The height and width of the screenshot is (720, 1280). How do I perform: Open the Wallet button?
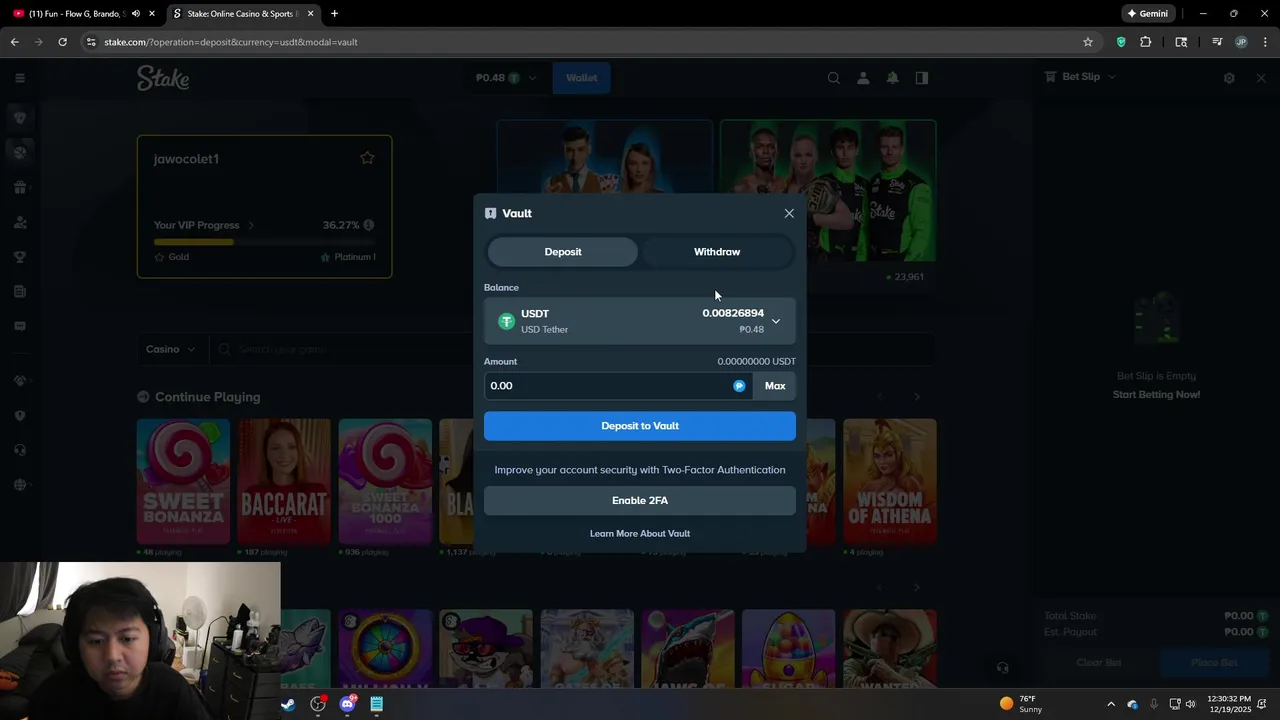pyautogui.click(x=582, y=78)
